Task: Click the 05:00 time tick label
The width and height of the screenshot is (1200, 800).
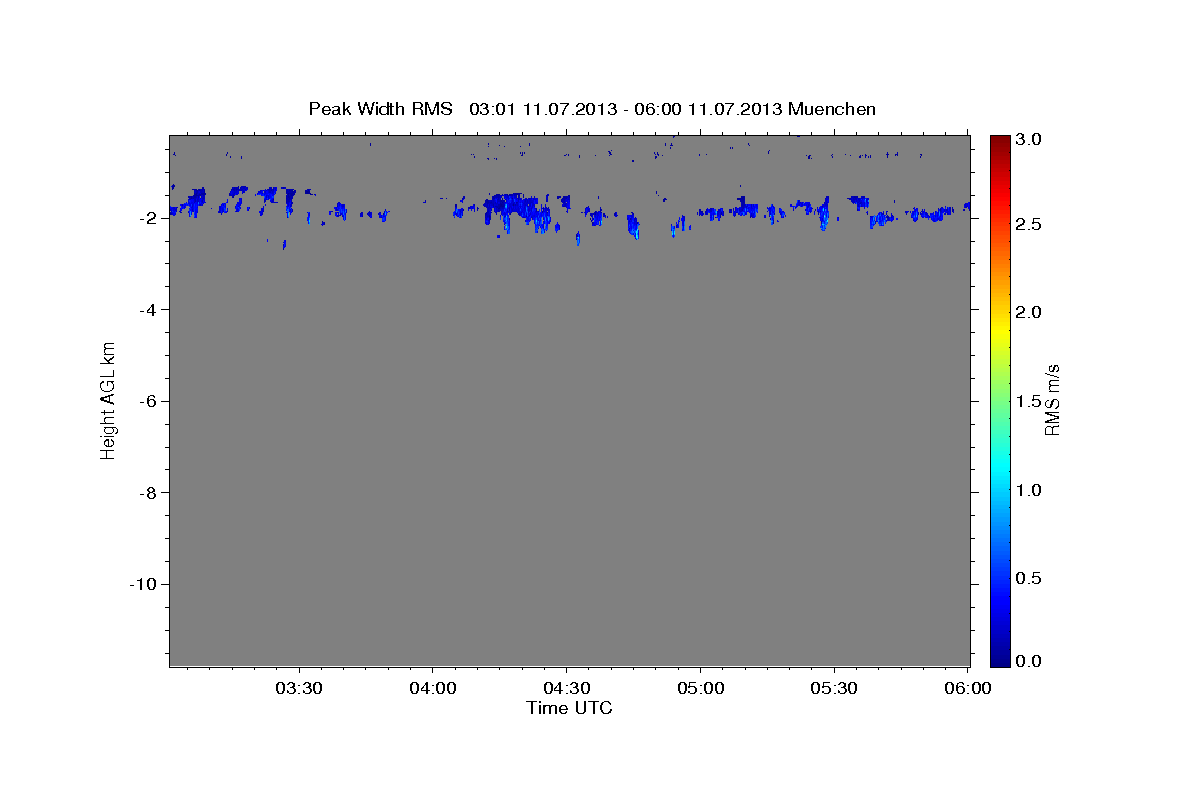Action: (x=701, y=689)
